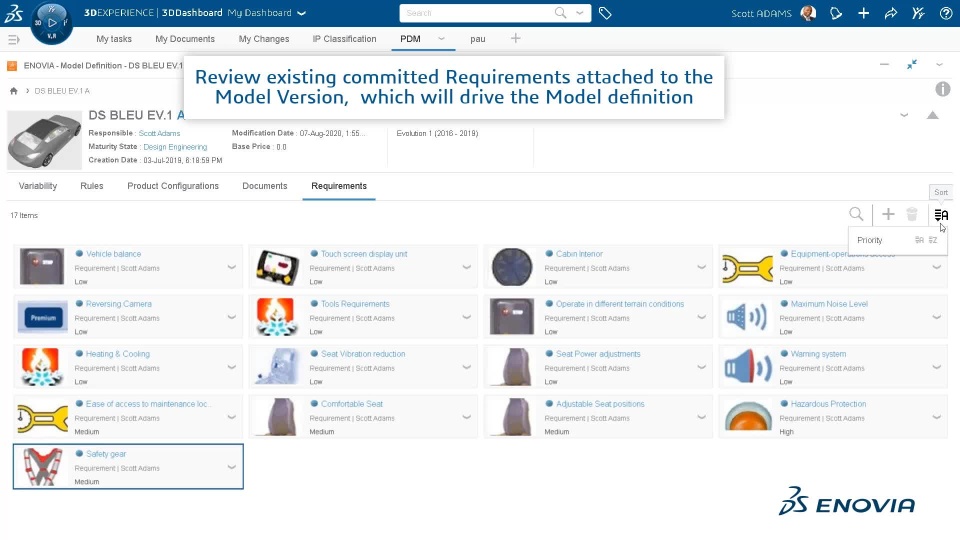The height and width of the screenshot is (540, 960).
Task: Open the pau tab
Action: click(478, 39)
